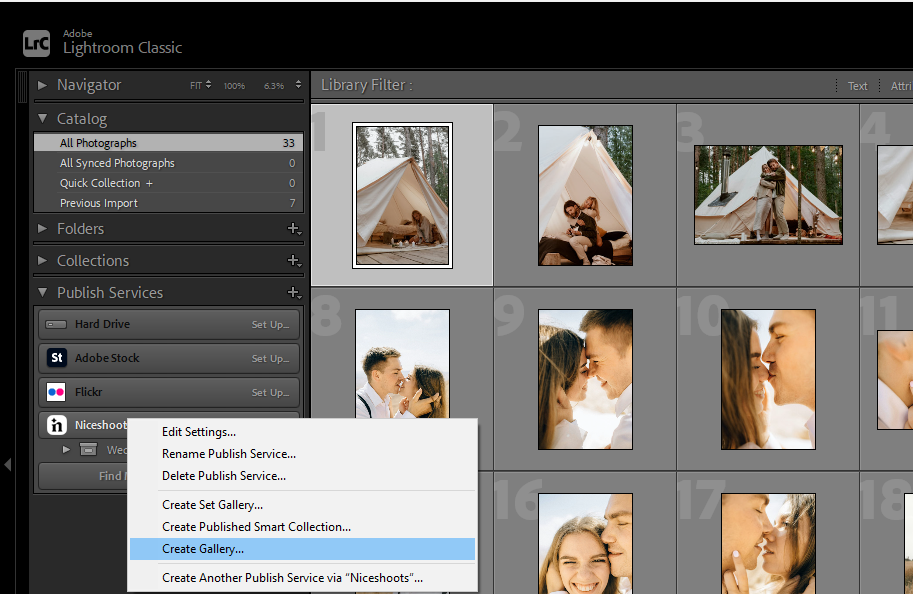Viewport: 913px width, 594px height.
Task: Click the Flickr service icon
Action: [56, 392]
